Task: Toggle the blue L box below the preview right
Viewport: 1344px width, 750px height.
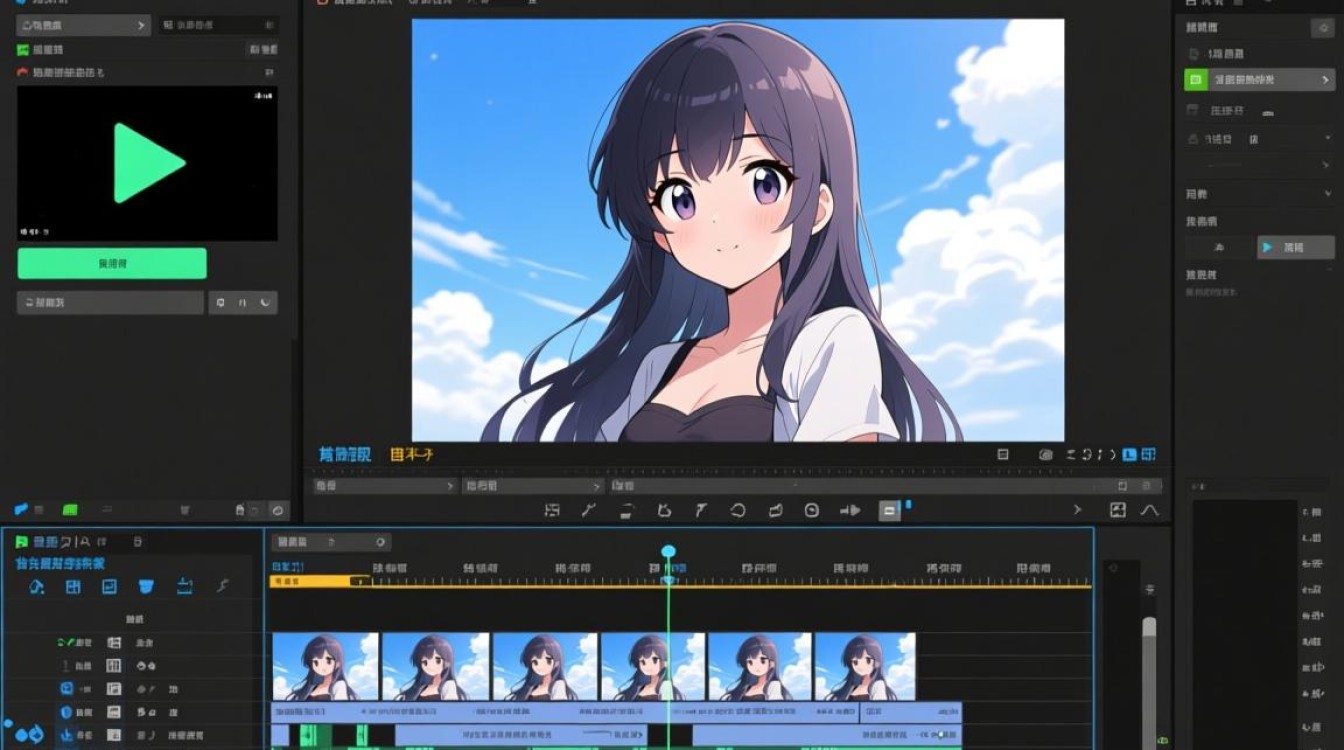Action: 1130,454
